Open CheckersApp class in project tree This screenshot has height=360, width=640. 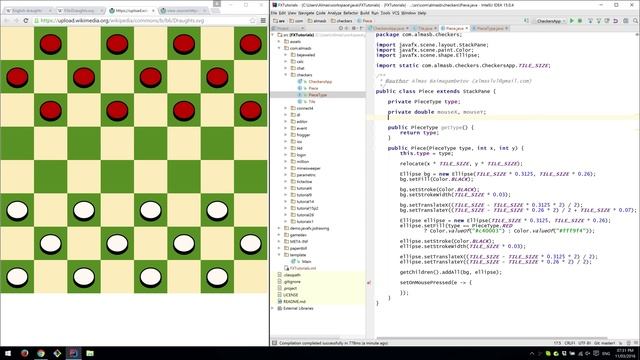pos(320,82)
